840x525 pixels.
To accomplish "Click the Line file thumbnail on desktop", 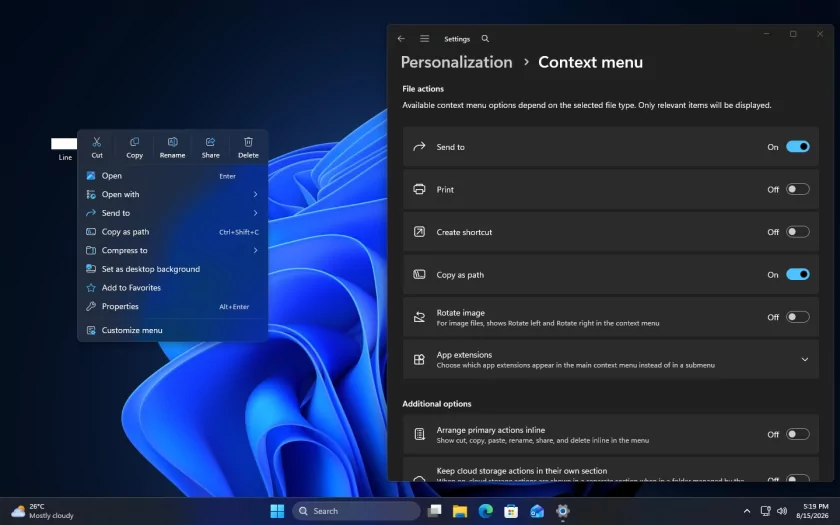I will (x=64, y=144).
